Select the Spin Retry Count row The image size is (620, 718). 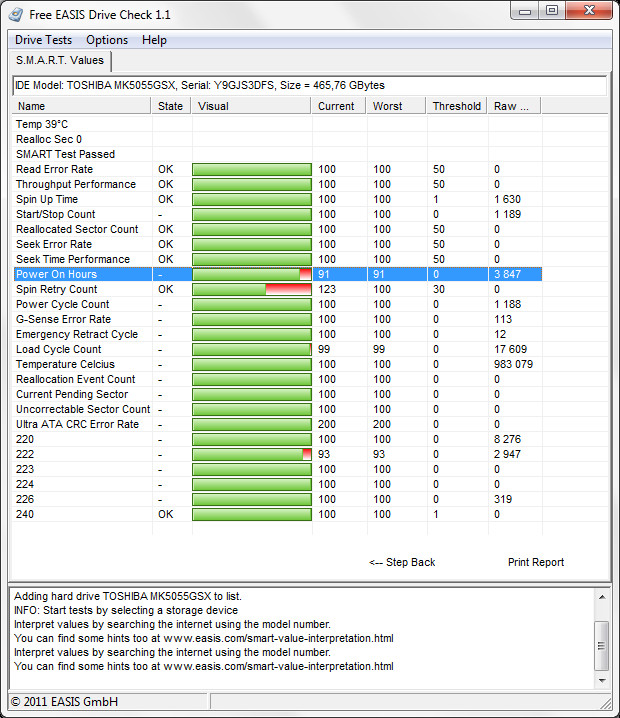[x=277, y=289]
